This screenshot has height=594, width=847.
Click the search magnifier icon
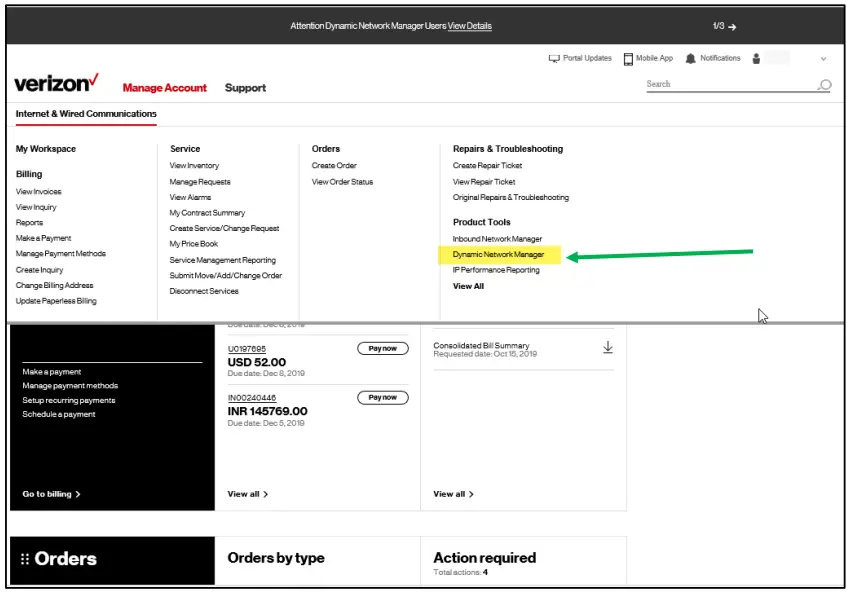pyautogui.click(x=824, y=85)
